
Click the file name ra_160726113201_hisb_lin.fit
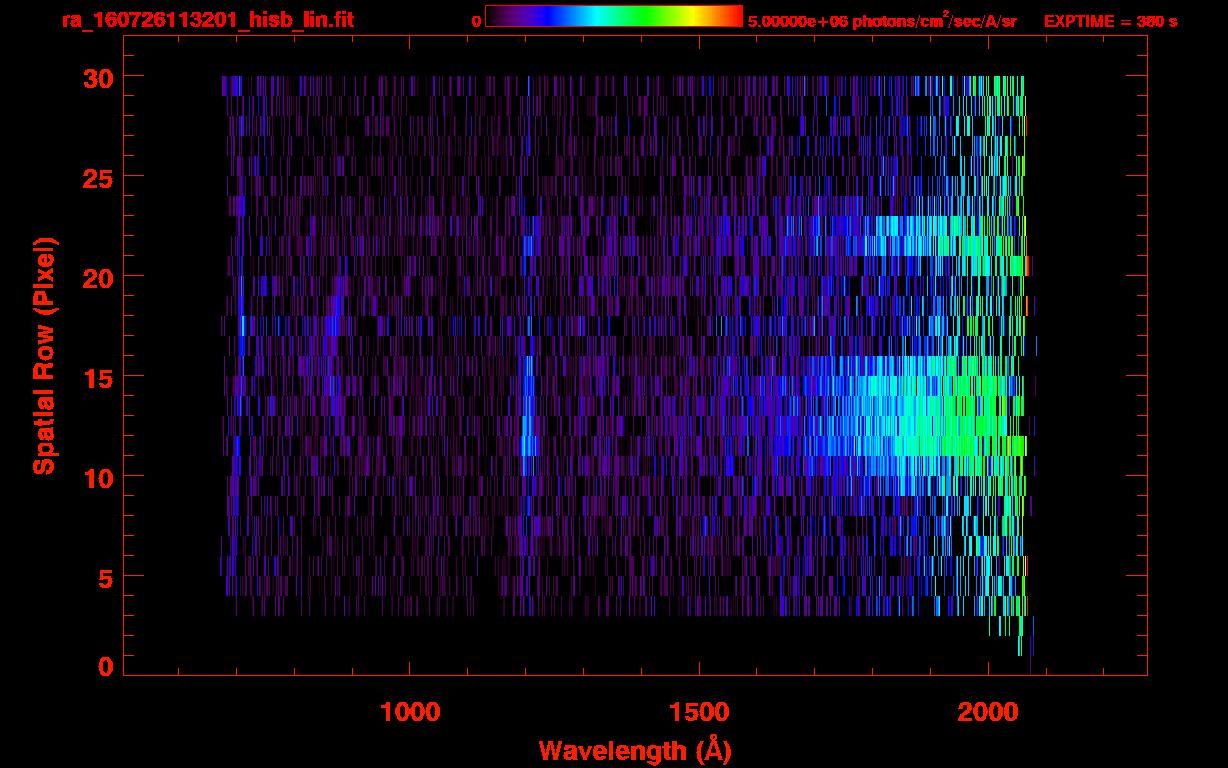click(207, 20)
